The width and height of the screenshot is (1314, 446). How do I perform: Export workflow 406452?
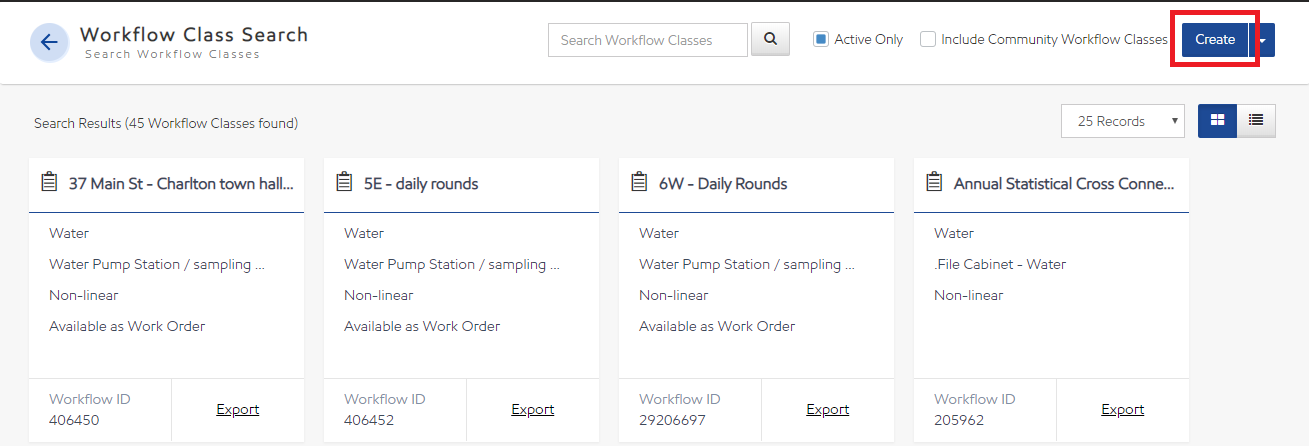(532, 409)
